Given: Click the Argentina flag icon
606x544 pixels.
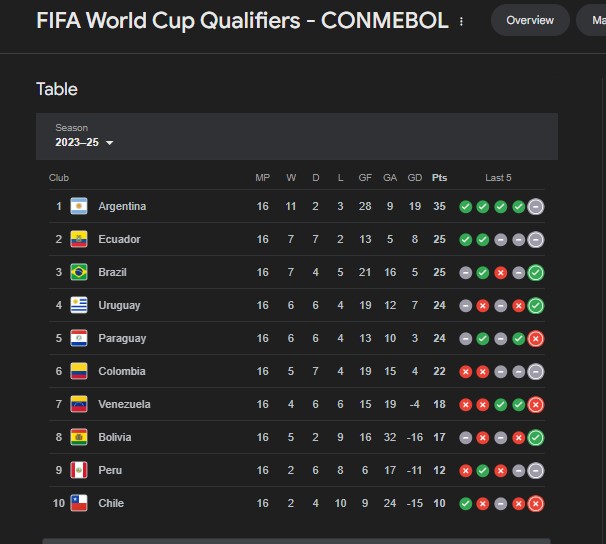Looking at the screenshot, I should (79, 207).
